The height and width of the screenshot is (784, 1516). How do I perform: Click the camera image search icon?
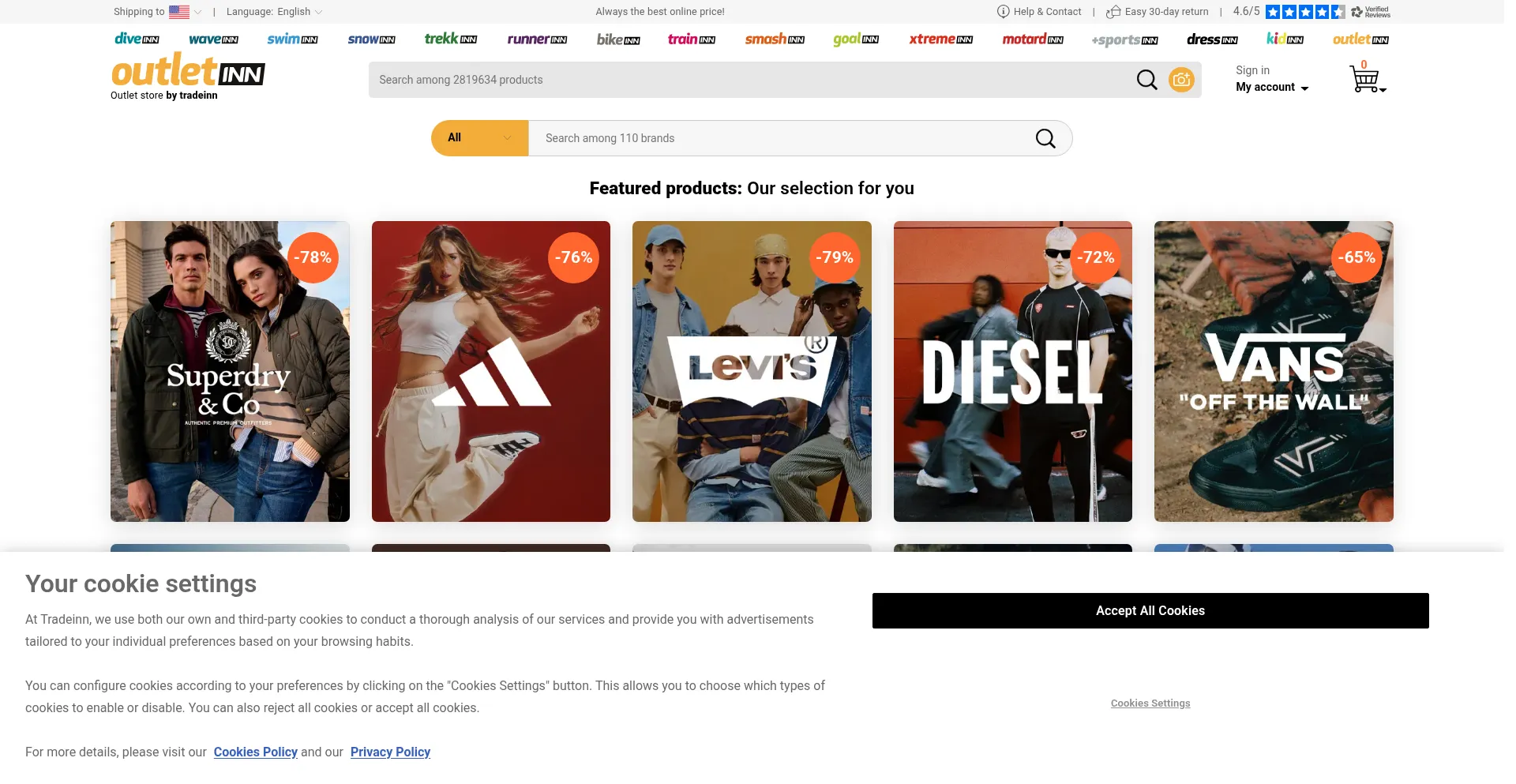[1181, 80]
